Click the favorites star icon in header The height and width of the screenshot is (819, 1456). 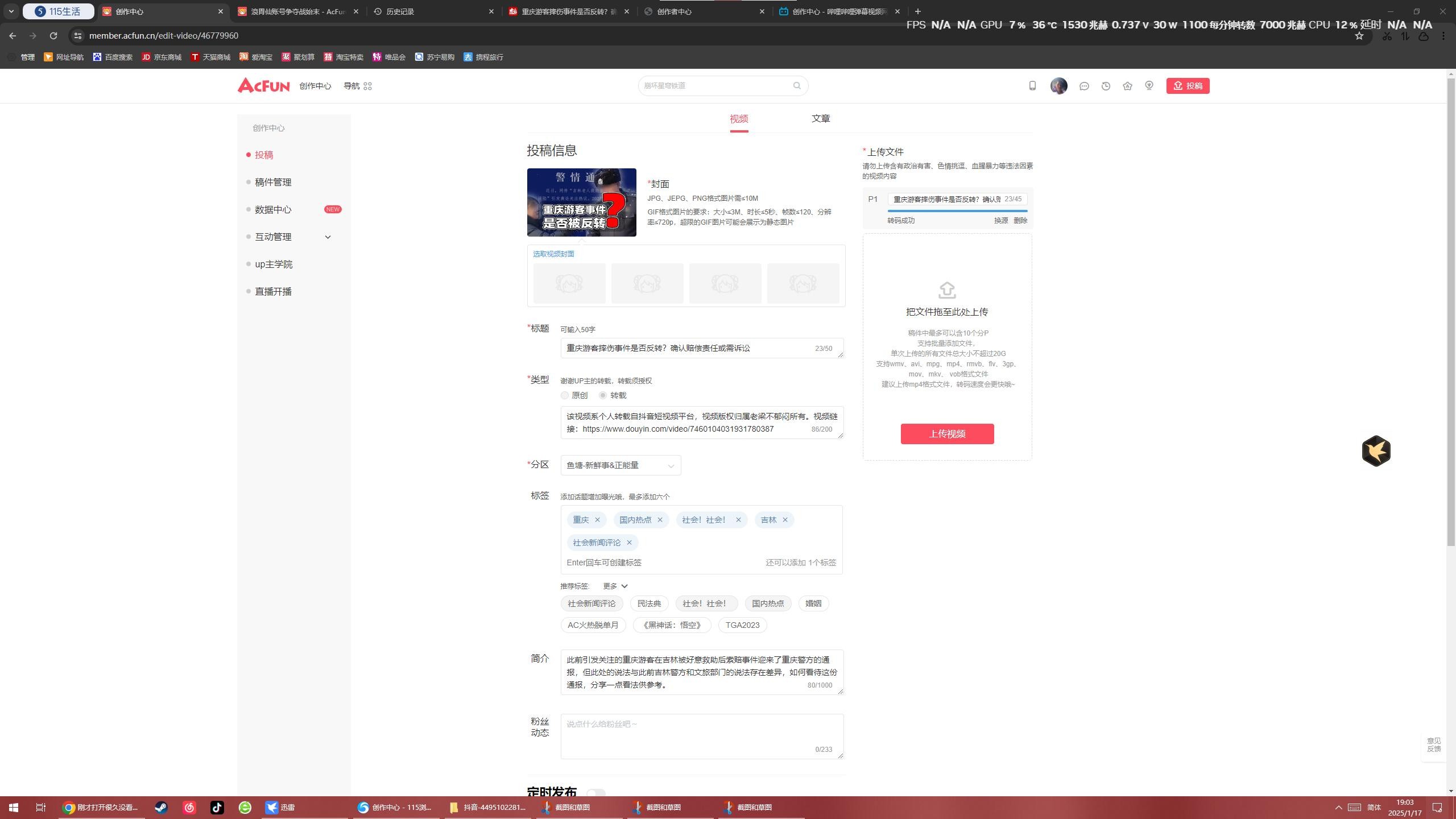point(1127,86)
